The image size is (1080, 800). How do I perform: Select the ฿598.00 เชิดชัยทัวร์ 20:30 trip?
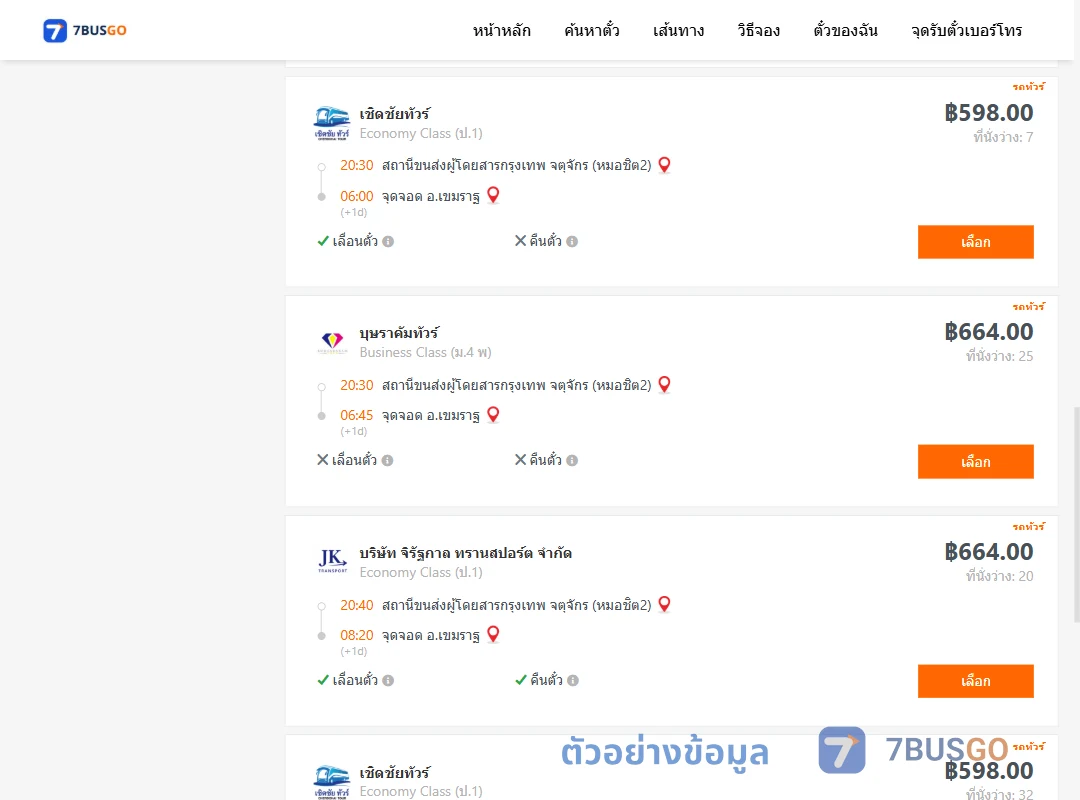[975, 242]
